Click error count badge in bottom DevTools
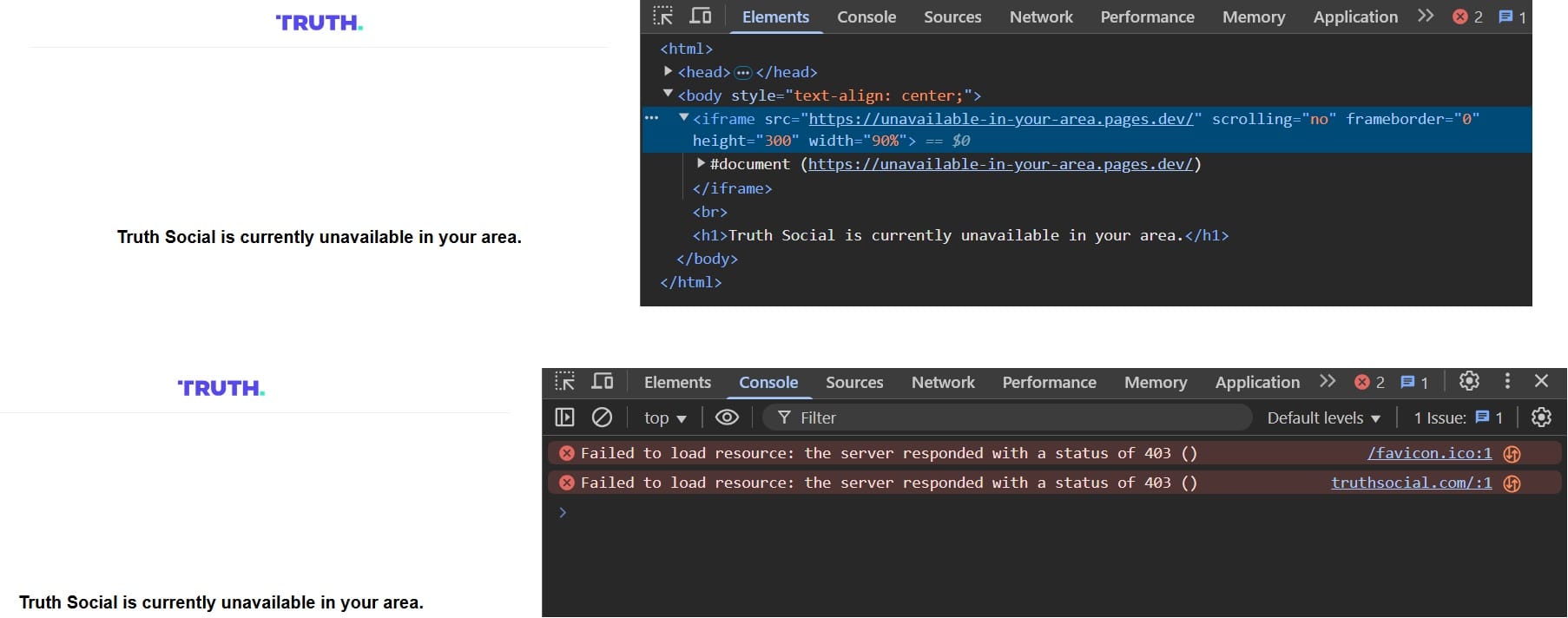The width and height of the screenshot is (1568, 618). [x=1369, y=383]
